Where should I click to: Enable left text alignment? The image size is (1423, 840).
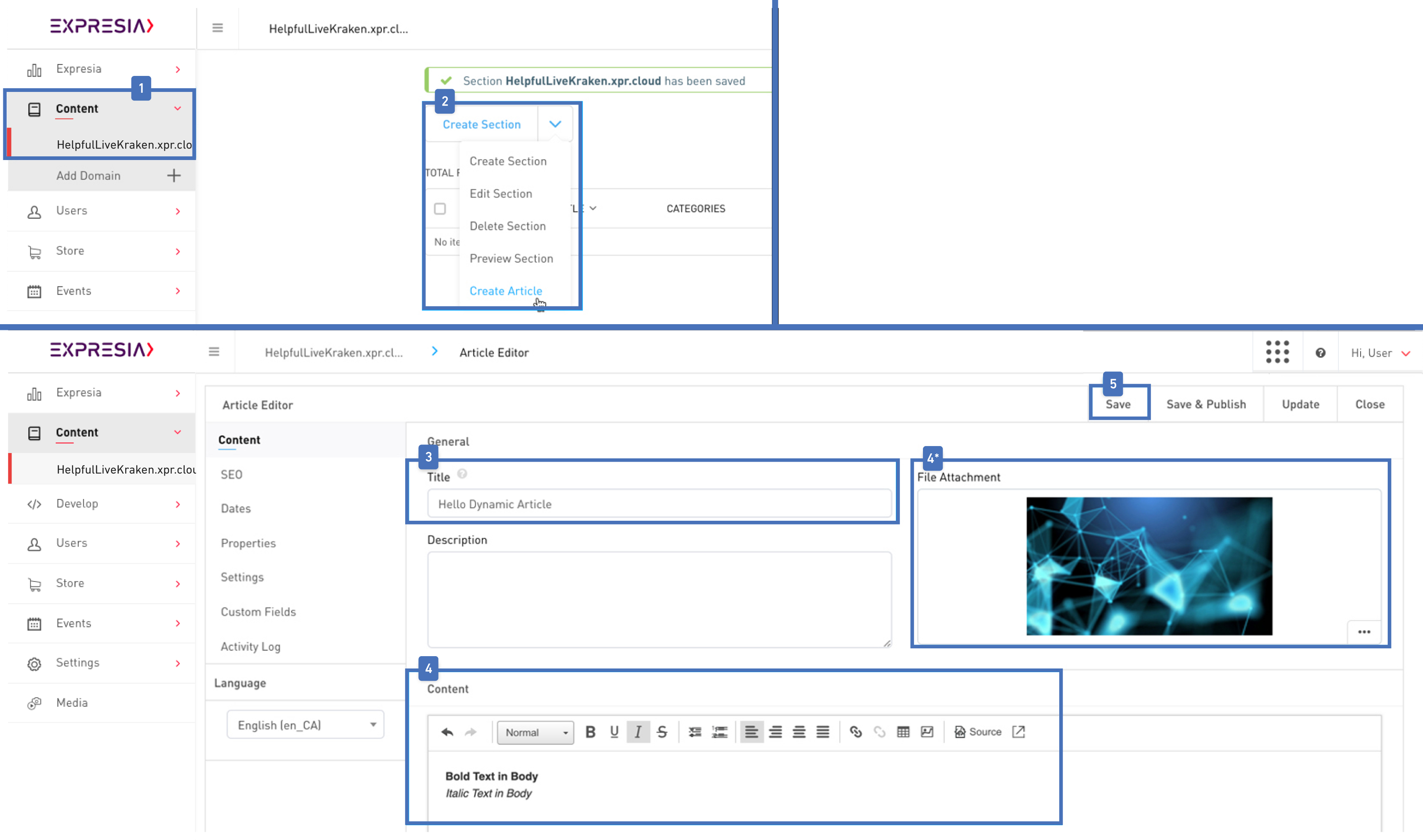tap(753, 731)
